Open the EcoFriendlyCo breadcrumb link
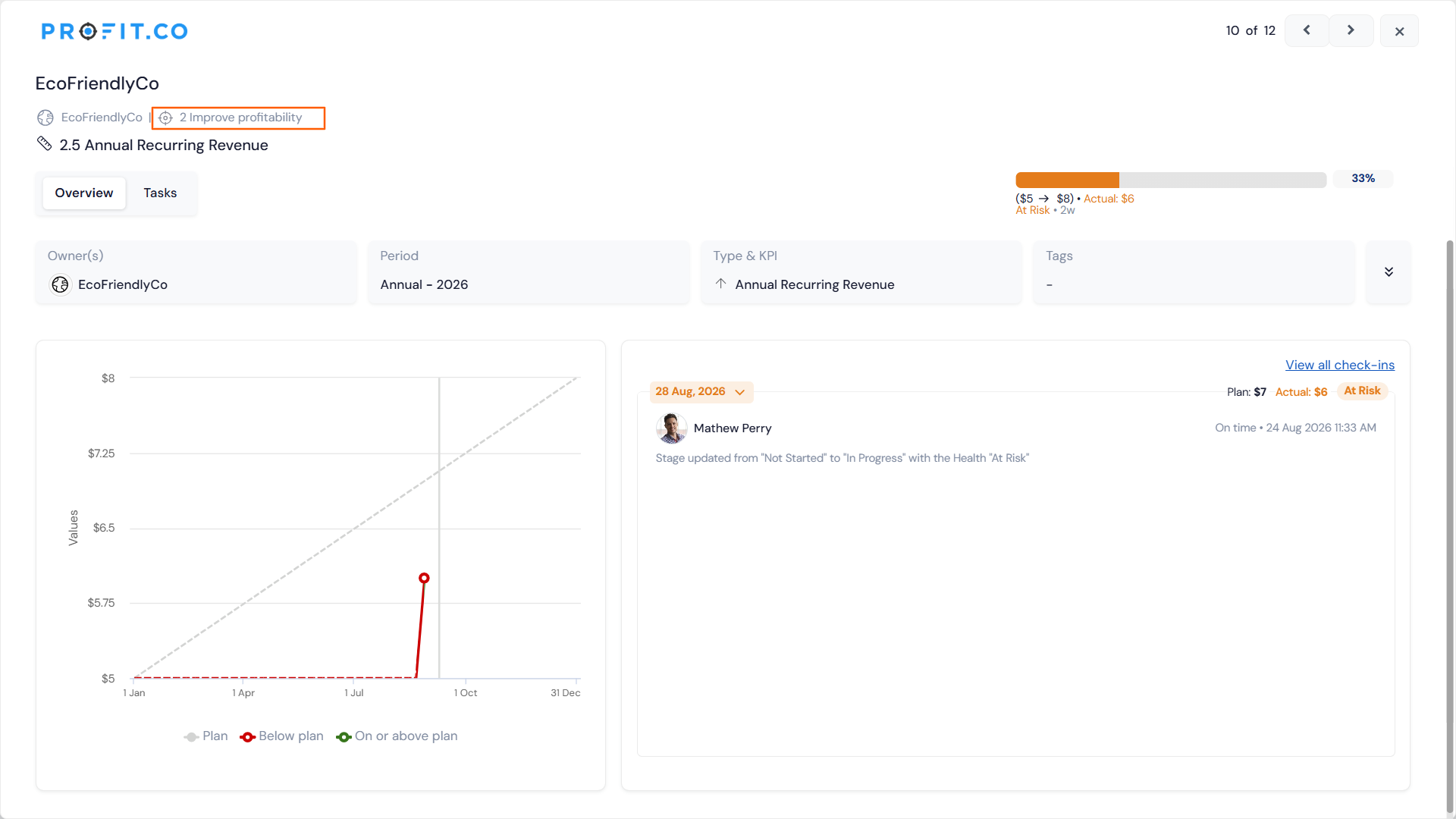 point(102,118)
